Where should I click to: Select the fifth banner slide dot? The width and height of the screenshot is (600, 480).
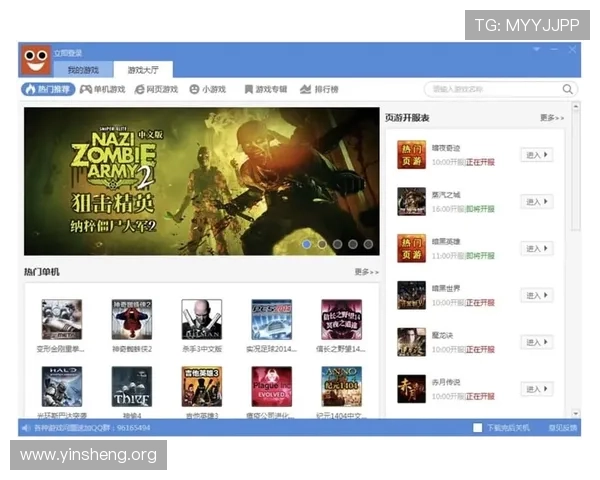coord(368,244)
